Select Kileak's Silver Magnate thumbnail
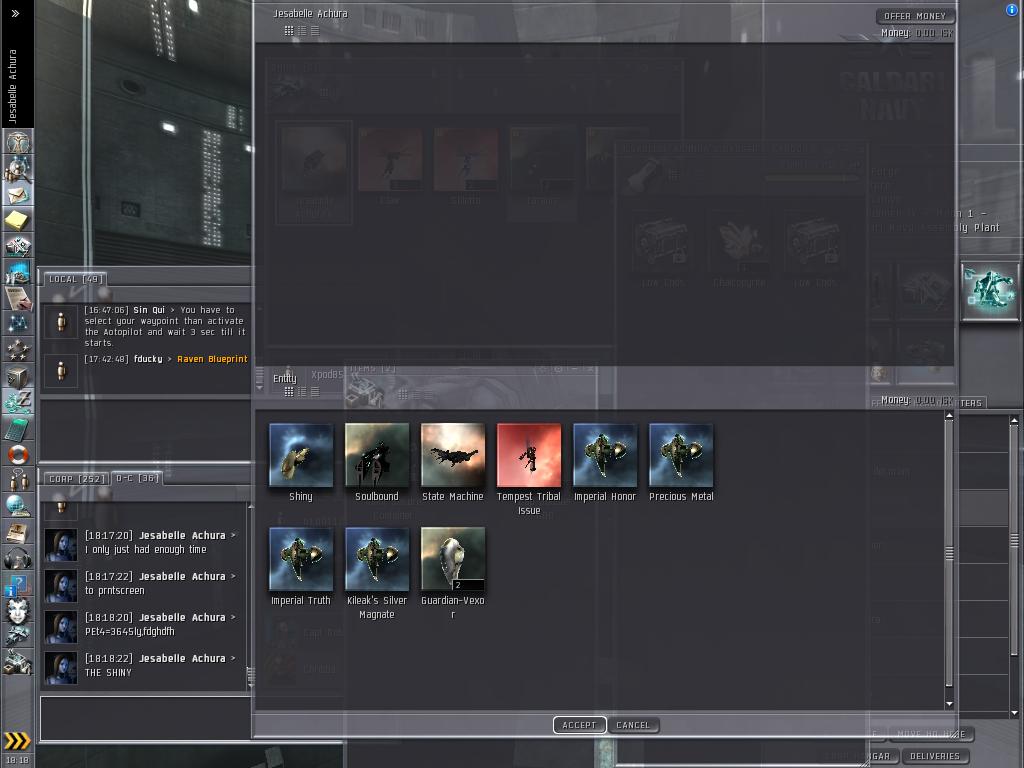Screen dimensions: 1024x768 pos(377,559)
